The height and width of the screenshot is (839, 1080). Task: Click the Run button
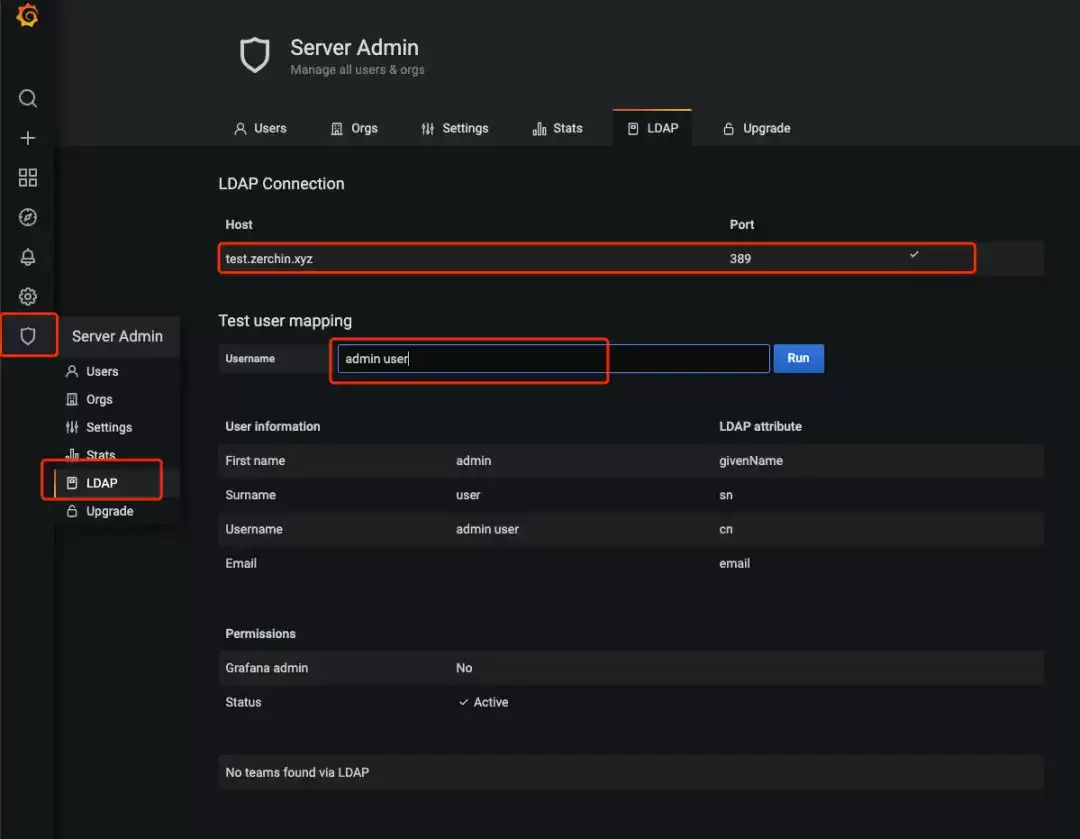click(x=798, y=358)
